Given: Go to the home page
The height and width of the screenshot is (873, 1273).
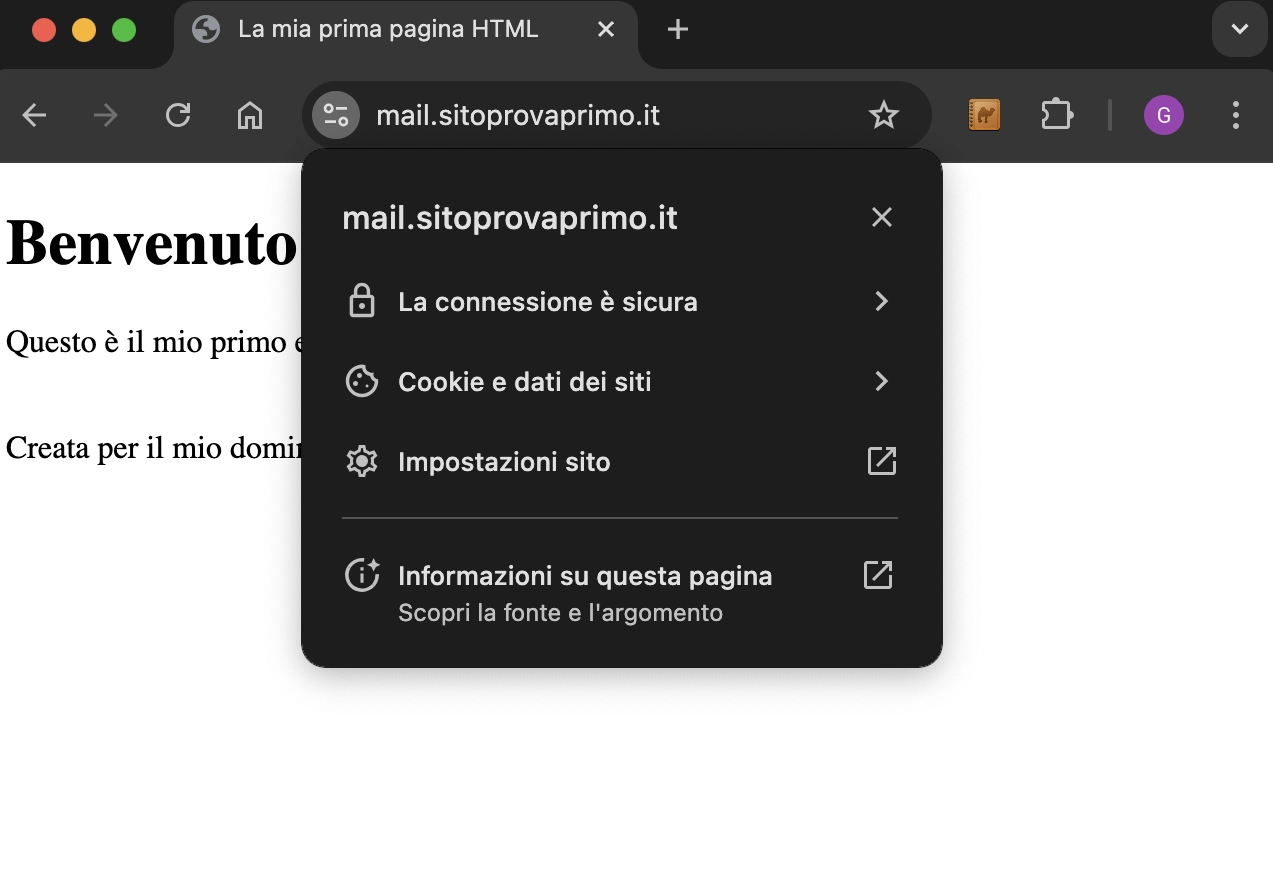Looking at the screenshot, I should (x=249, y=116).
